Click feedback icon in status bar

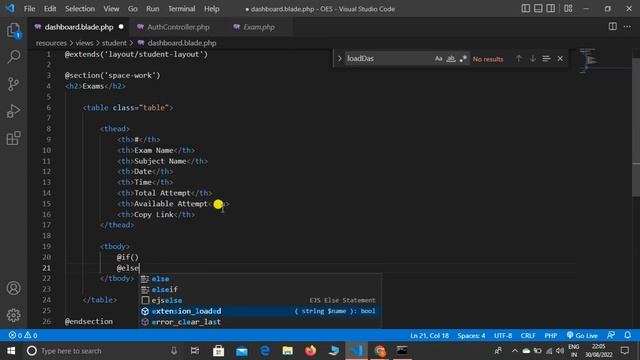point(611,335)
